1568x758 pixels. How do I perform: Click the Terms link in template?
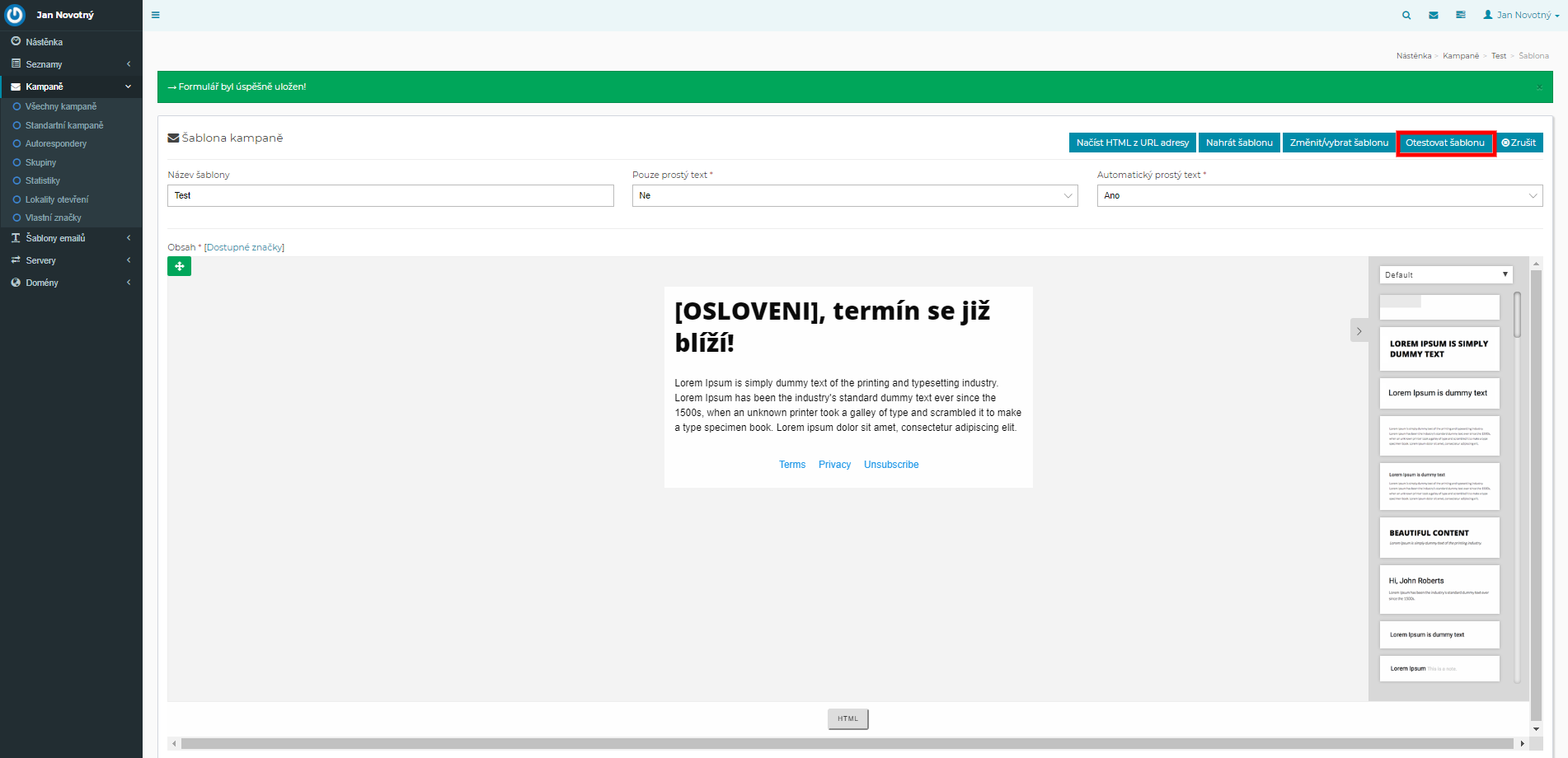[x=792, y=465]
